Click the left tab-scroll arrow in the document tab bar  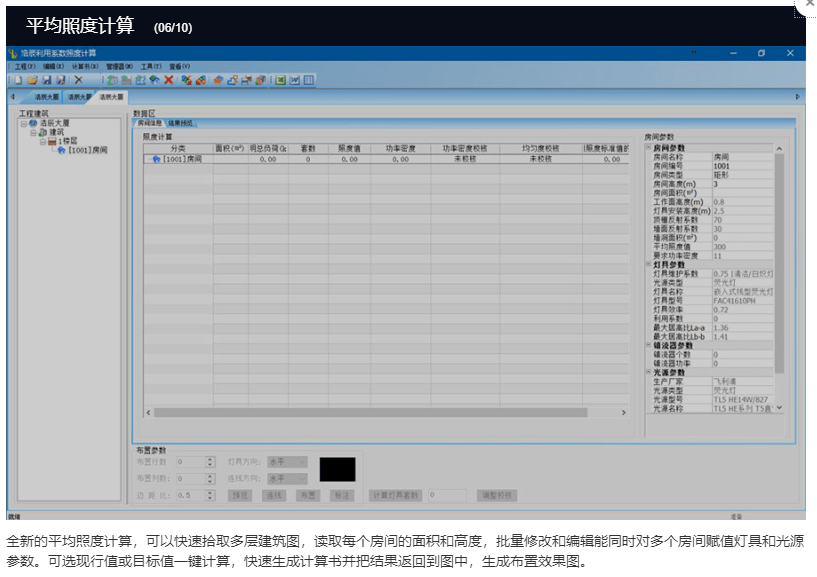coord(13,97)
